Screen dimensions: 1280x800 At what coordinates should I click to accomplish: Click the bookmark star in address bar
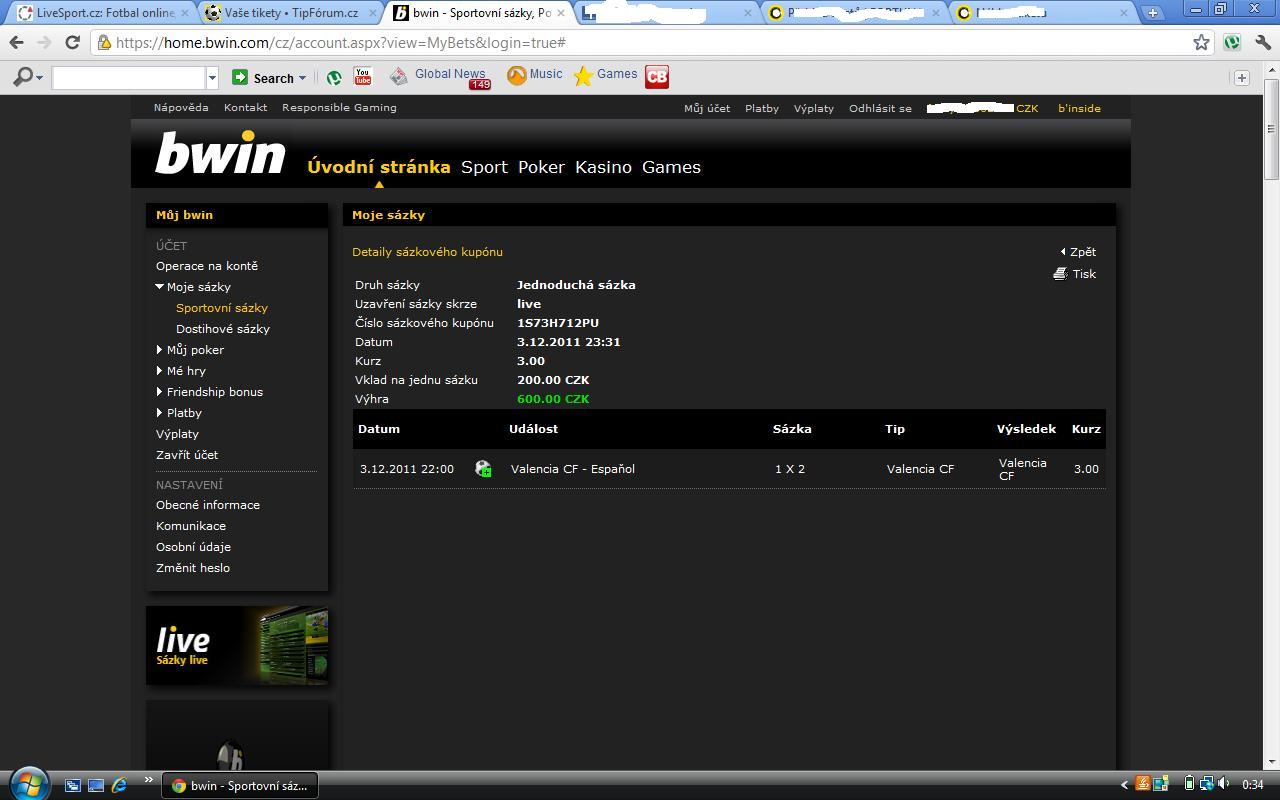[1201, 42]
